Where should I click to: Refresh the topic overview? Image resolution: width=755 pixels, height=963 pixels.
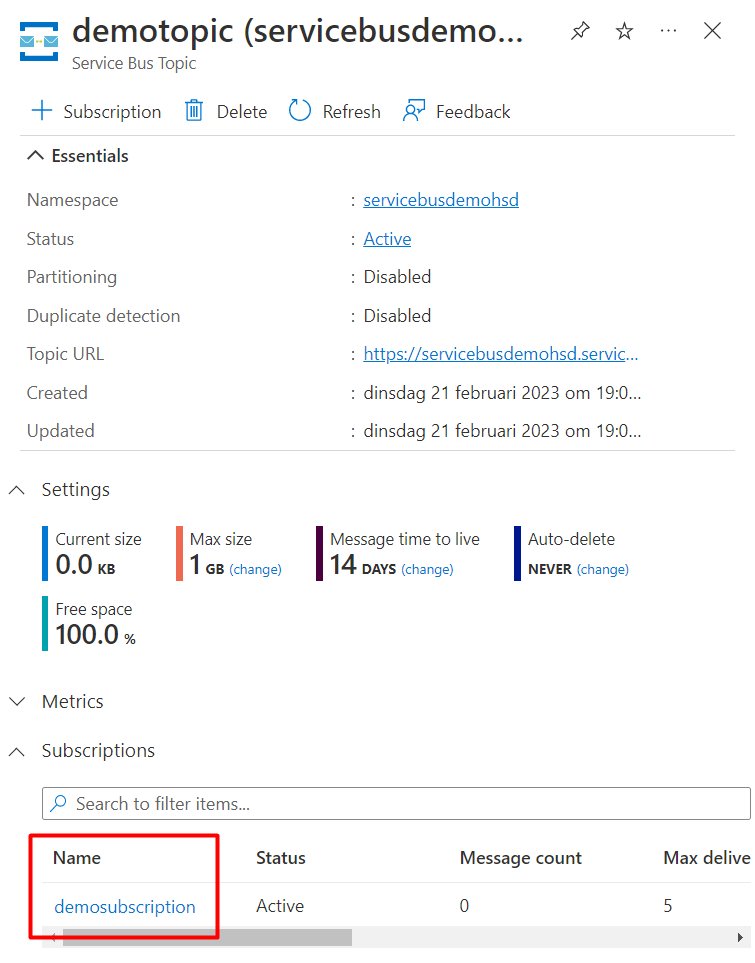pyautogui.click(x=351, y=112)
